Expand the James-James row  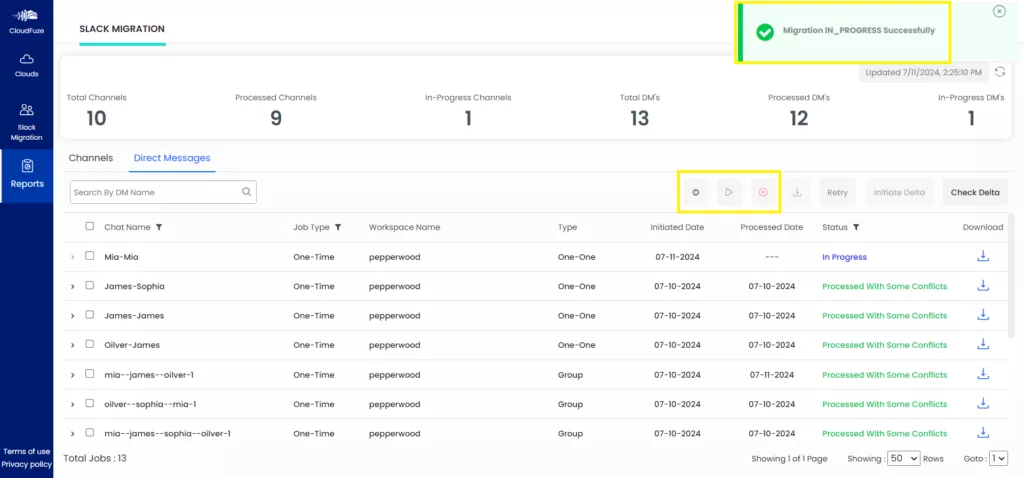click(72, 316)
